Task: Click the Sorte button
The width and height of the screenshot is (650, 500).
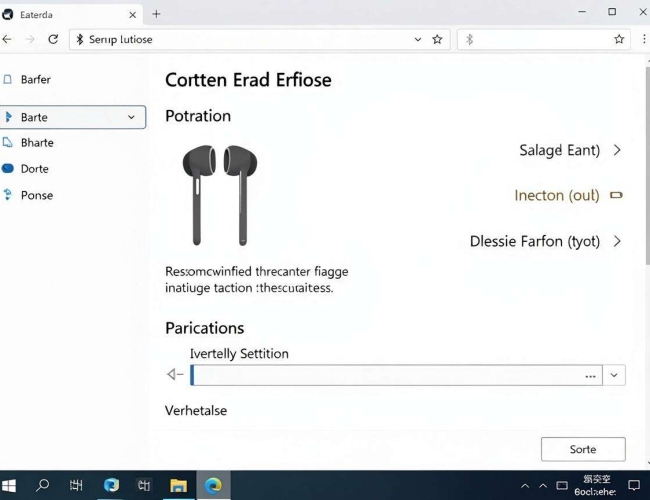Action: click(x=583, y=449)
